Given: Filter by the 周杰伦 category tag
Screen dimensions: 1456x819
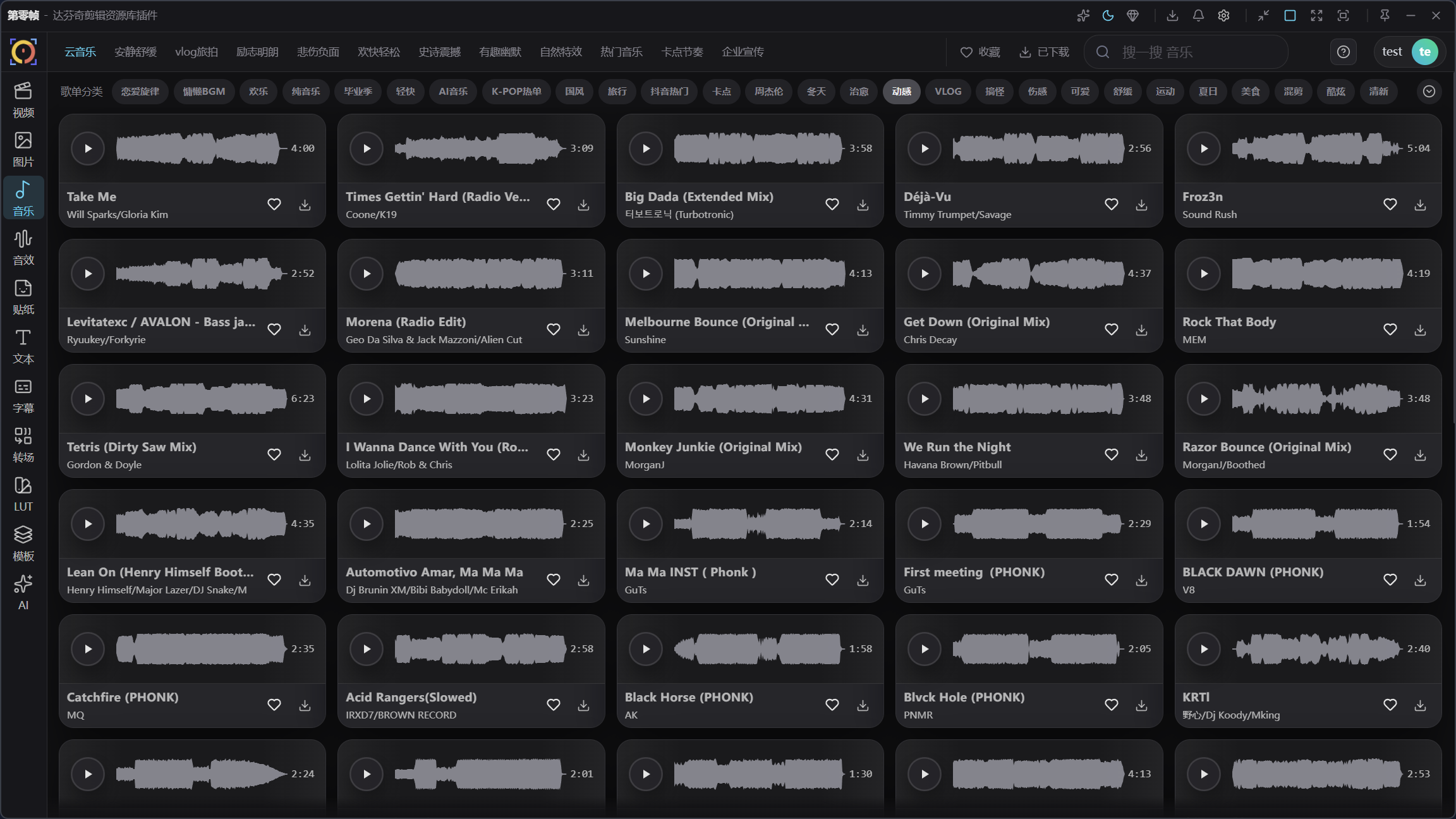Looking at the screenshot, I should [x=768, y=92].
